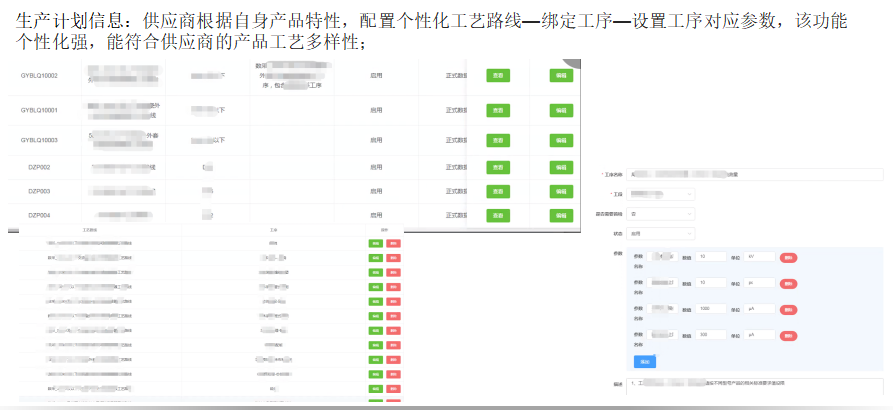This screenshot has width=893, height=414.
Task: Click the unit field showing kV
Action: click(759, 257)
